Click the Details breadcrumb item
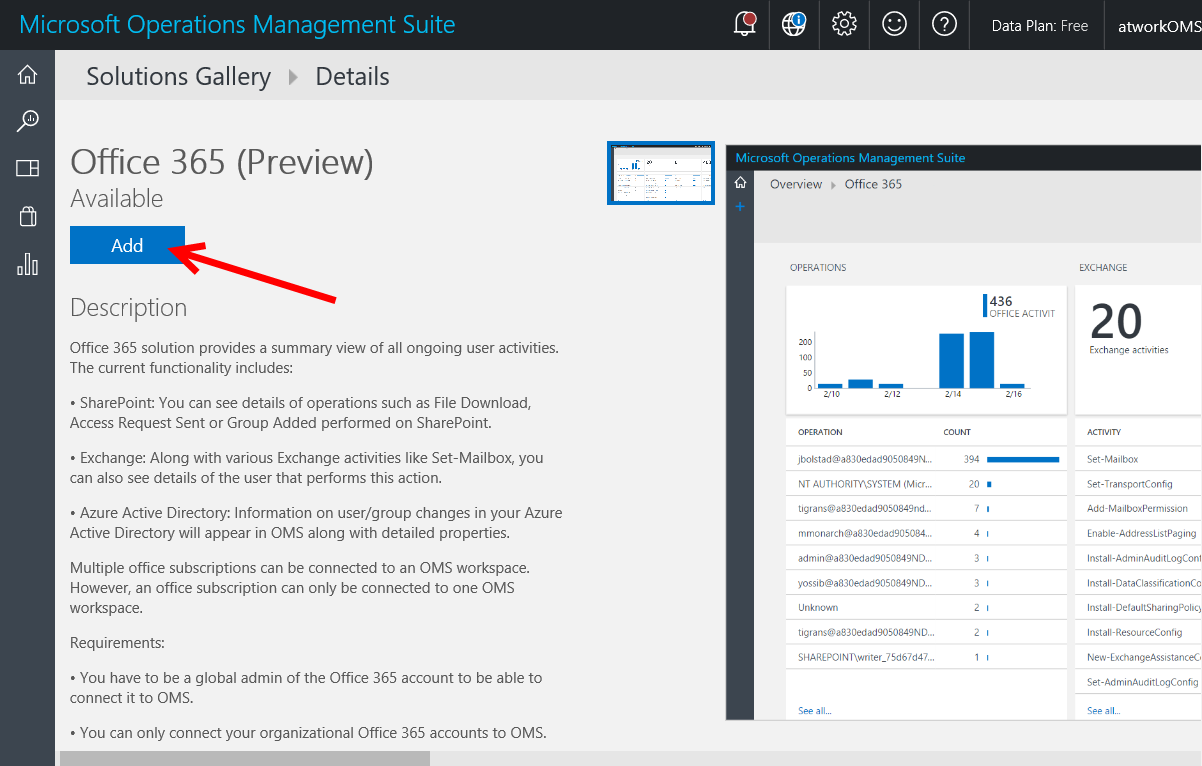Screen dimensions: 1202x766 [352, 77]
